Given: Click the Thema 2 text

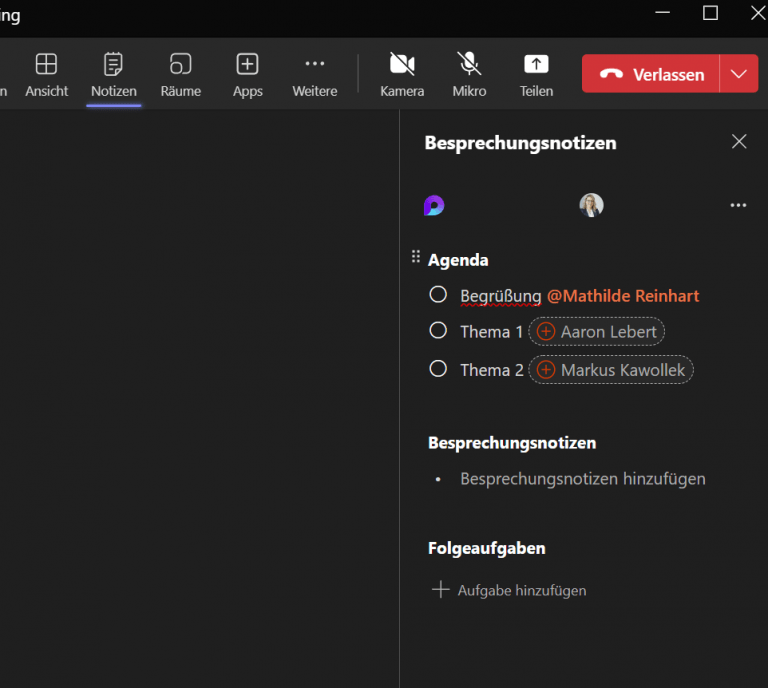Looking at the screenshot, I should point(492,370).
